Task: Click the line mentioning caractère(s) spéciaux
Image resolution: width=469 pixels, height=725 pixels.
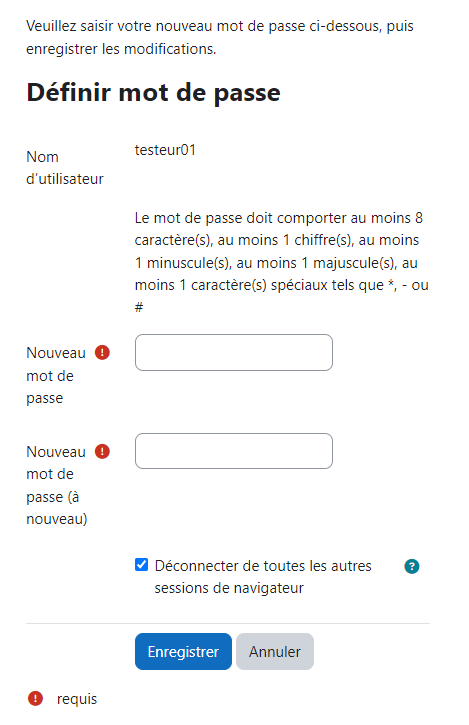Action: (x=282, y=285)
